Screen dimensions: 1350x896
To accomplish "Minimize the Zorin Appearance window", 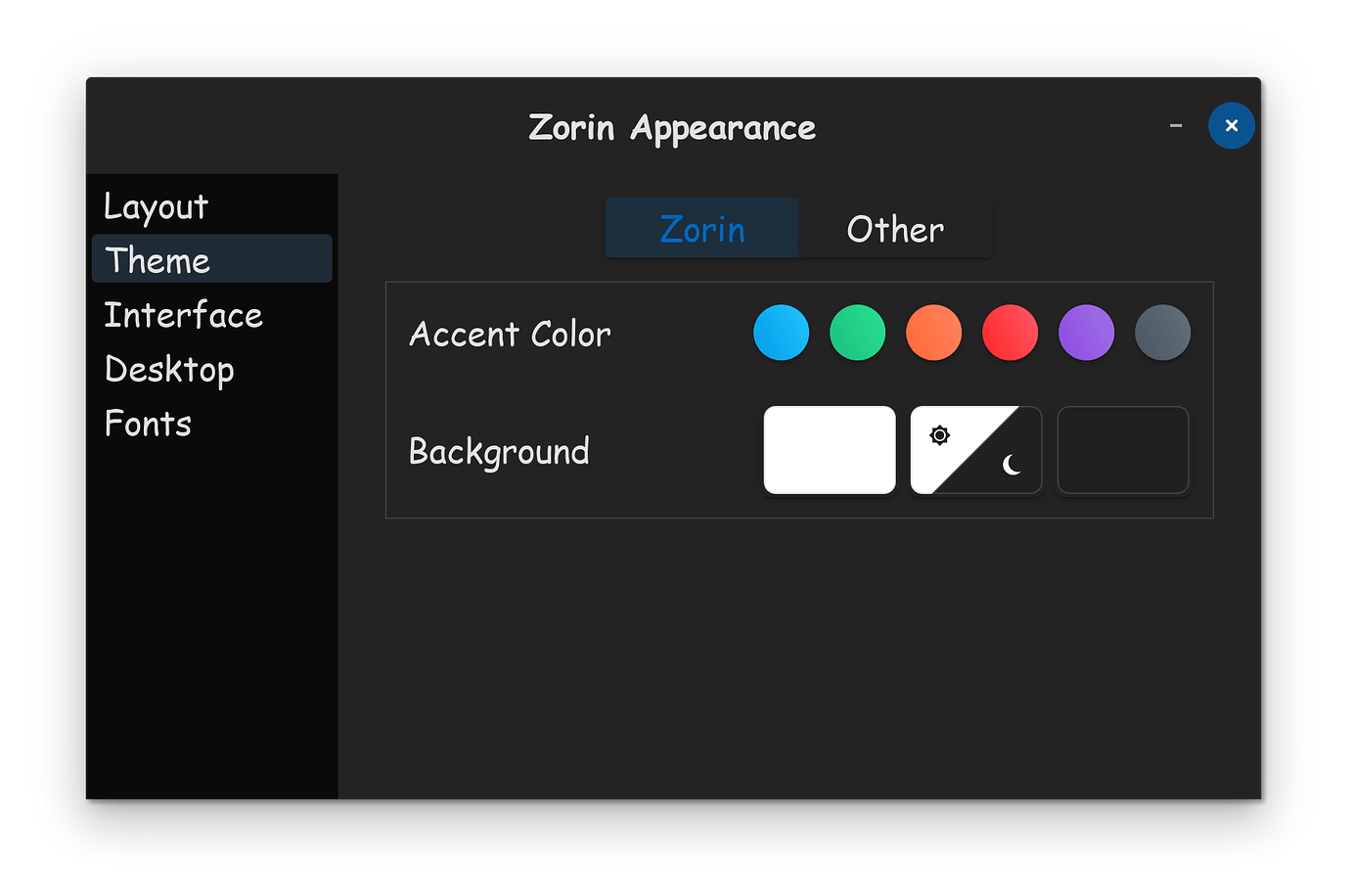I will pyautogui.click(x=1175, y=125).
